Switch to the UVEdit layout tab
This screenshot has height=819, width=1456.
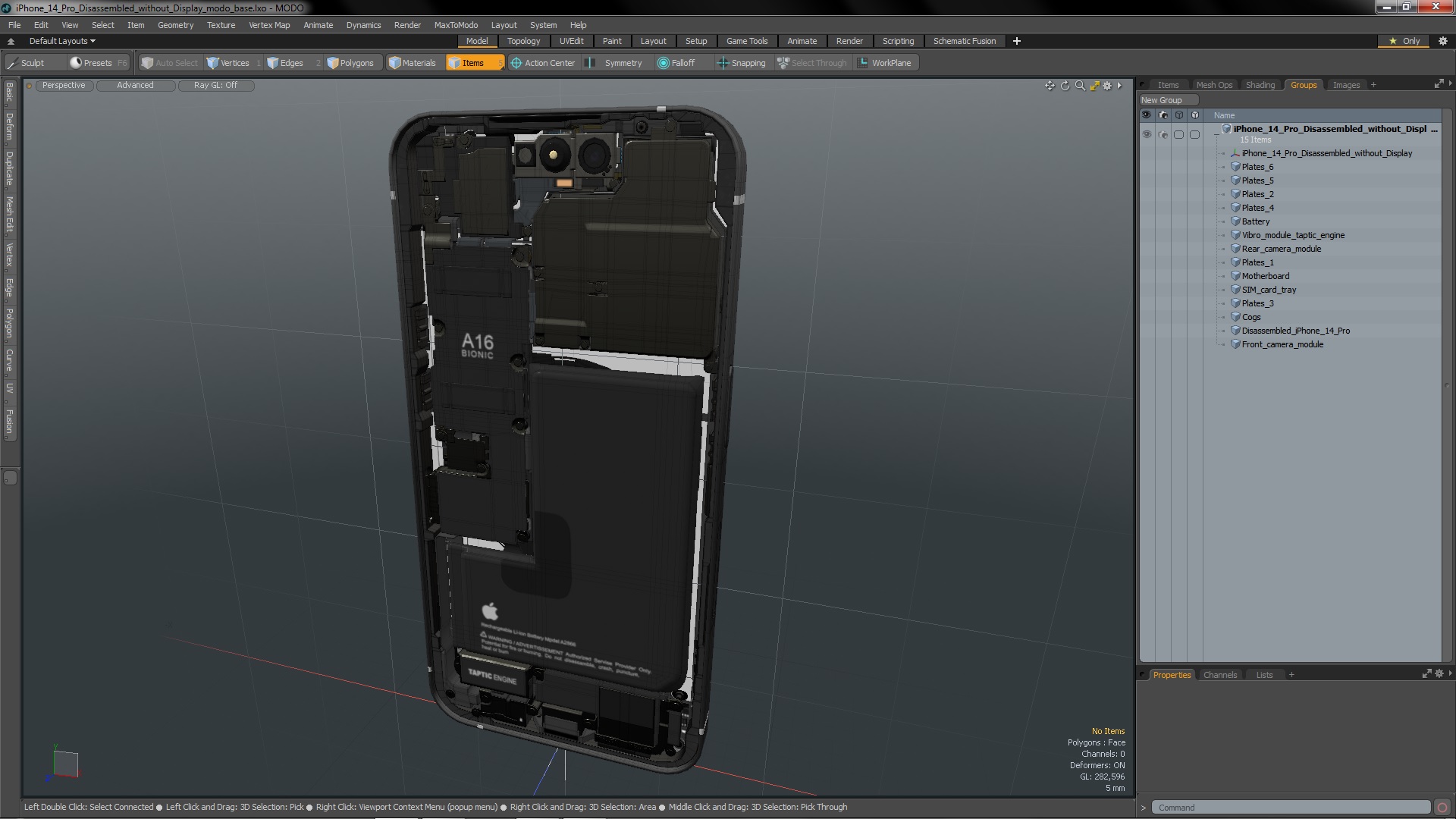click(x=571, y=41)
